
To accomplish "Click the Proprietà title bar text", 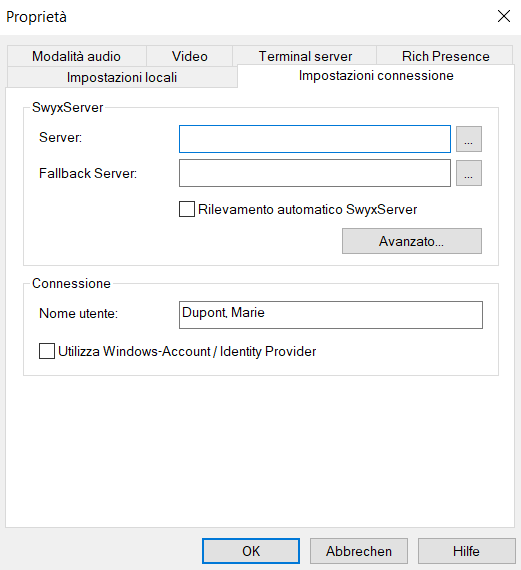I will pyautogui.click(x=36, y=17).
